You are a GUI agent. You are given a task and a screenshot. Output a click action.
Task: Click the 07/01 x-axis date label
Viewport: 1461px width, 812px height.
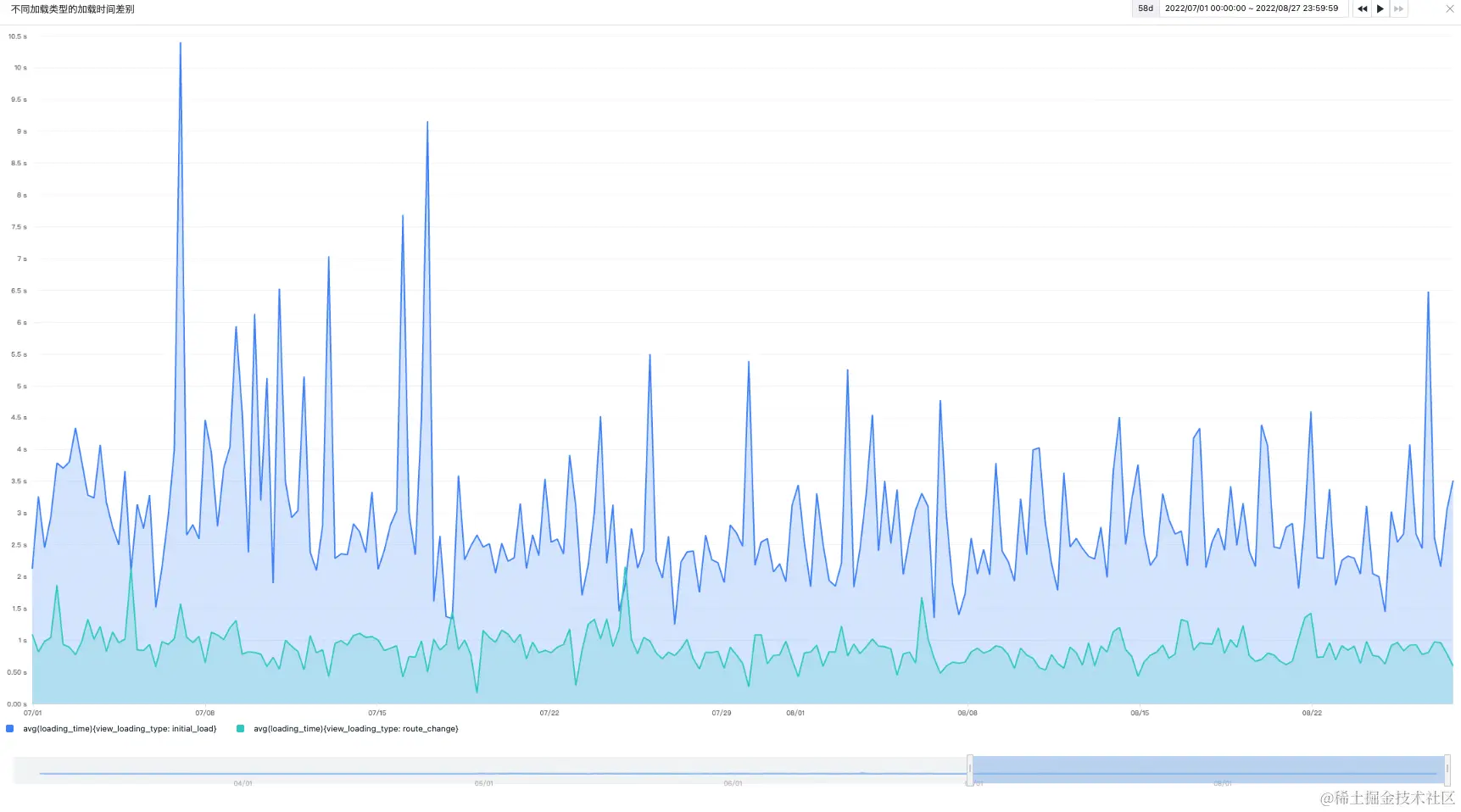[x=33, y=713]
